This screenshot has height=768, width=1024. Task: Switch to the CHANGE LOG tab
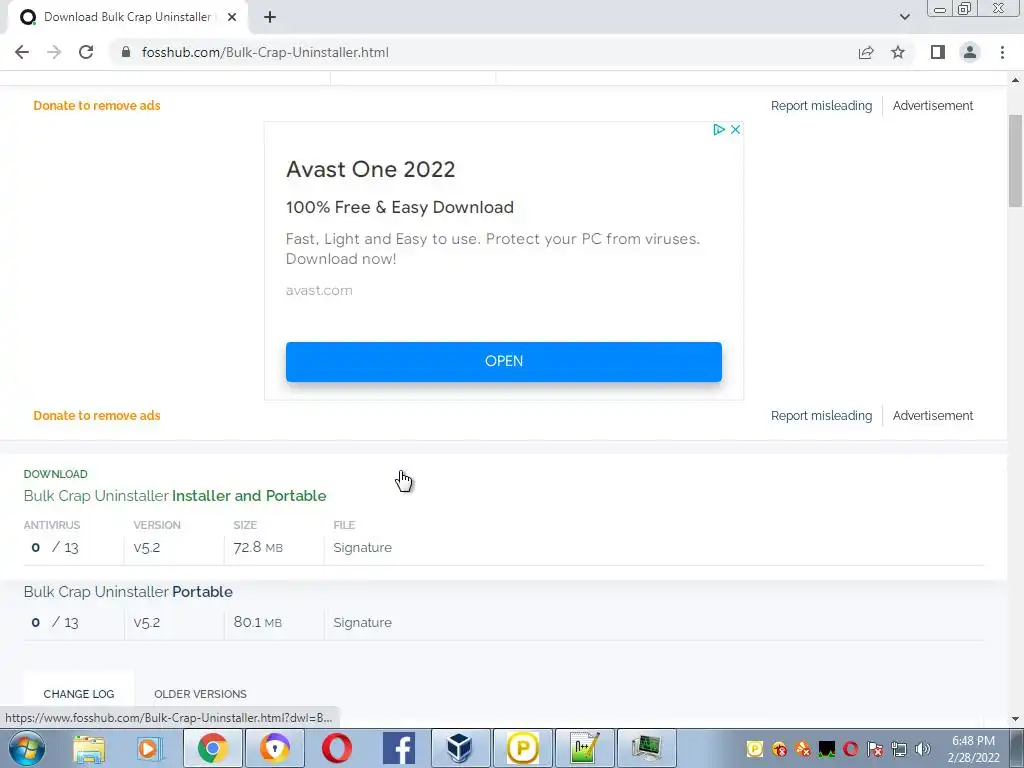point(79,694)
